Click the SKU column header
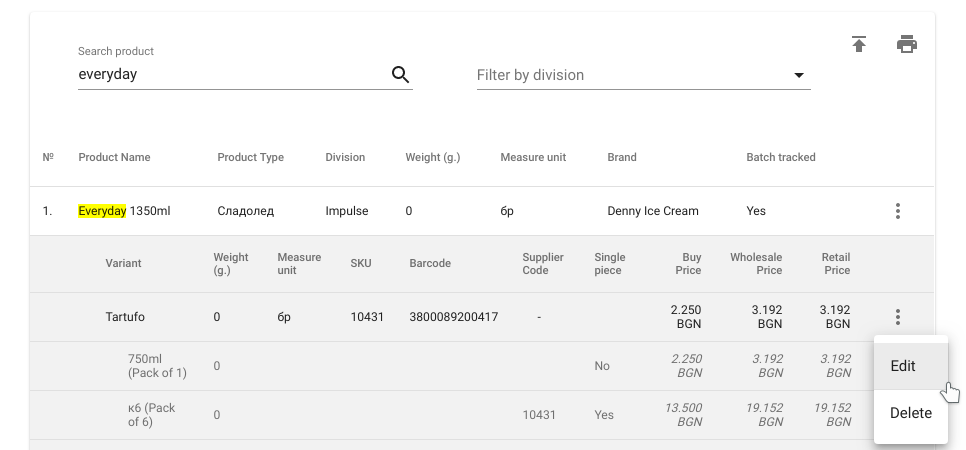966x450 pixels. (361, 263)
